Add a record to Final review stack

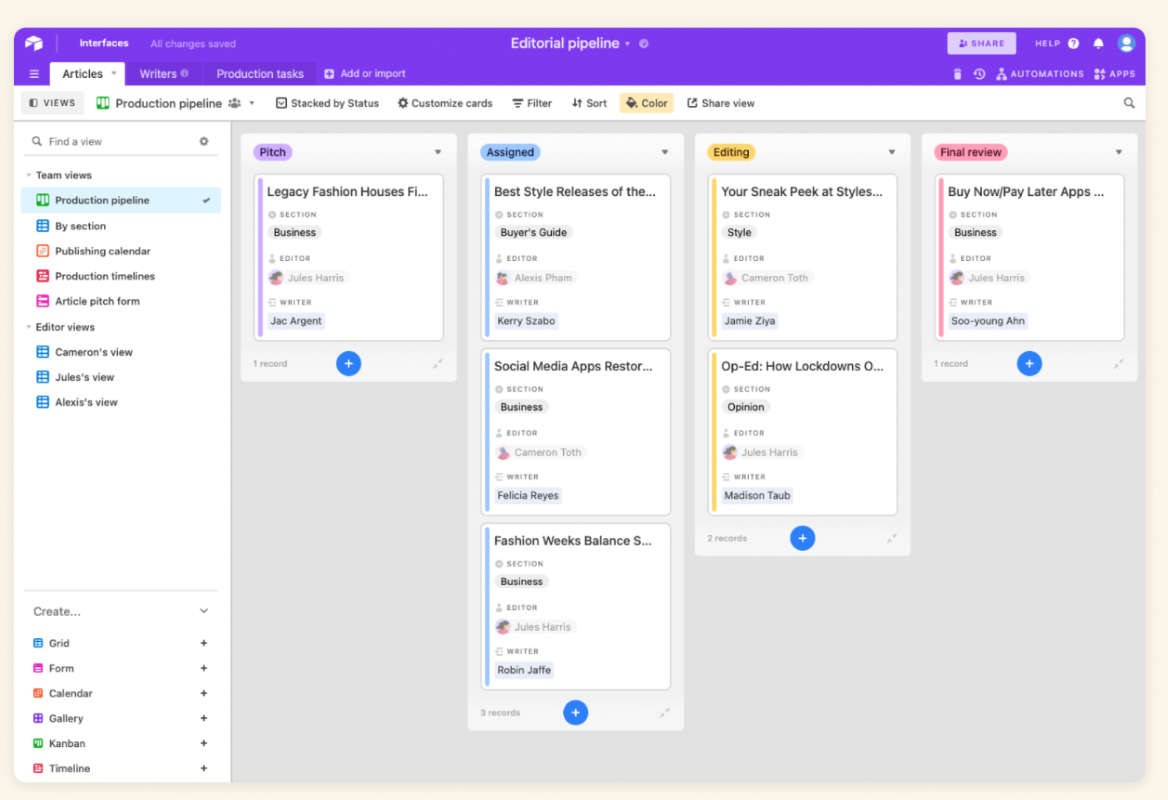point(1029,364)
